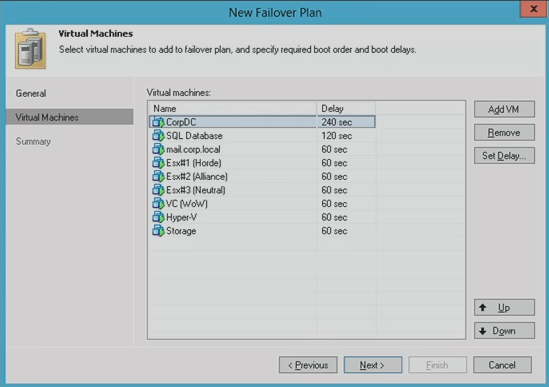Click the Remove button
Image resolution: width=549 pixels, height=387 pixels.
click(x=504, y=132)
